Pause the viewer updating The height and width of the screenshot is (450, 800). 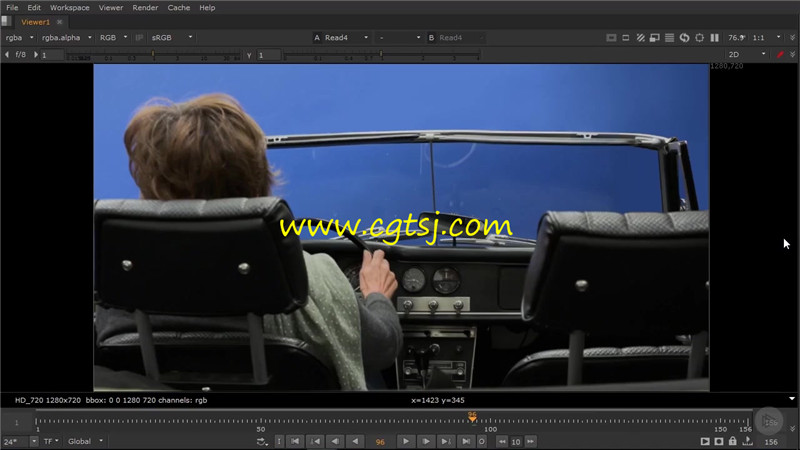click(714, 38)
